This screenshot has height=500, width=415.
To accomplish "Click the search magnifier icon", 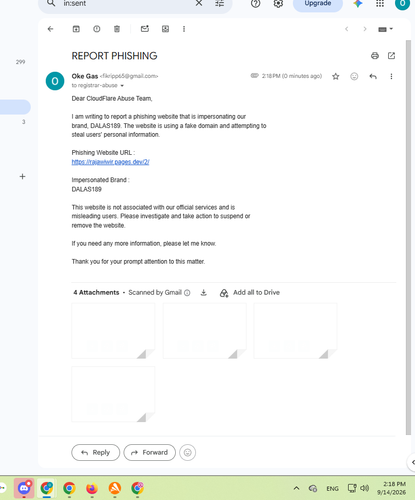I will (x=51, y=3).
